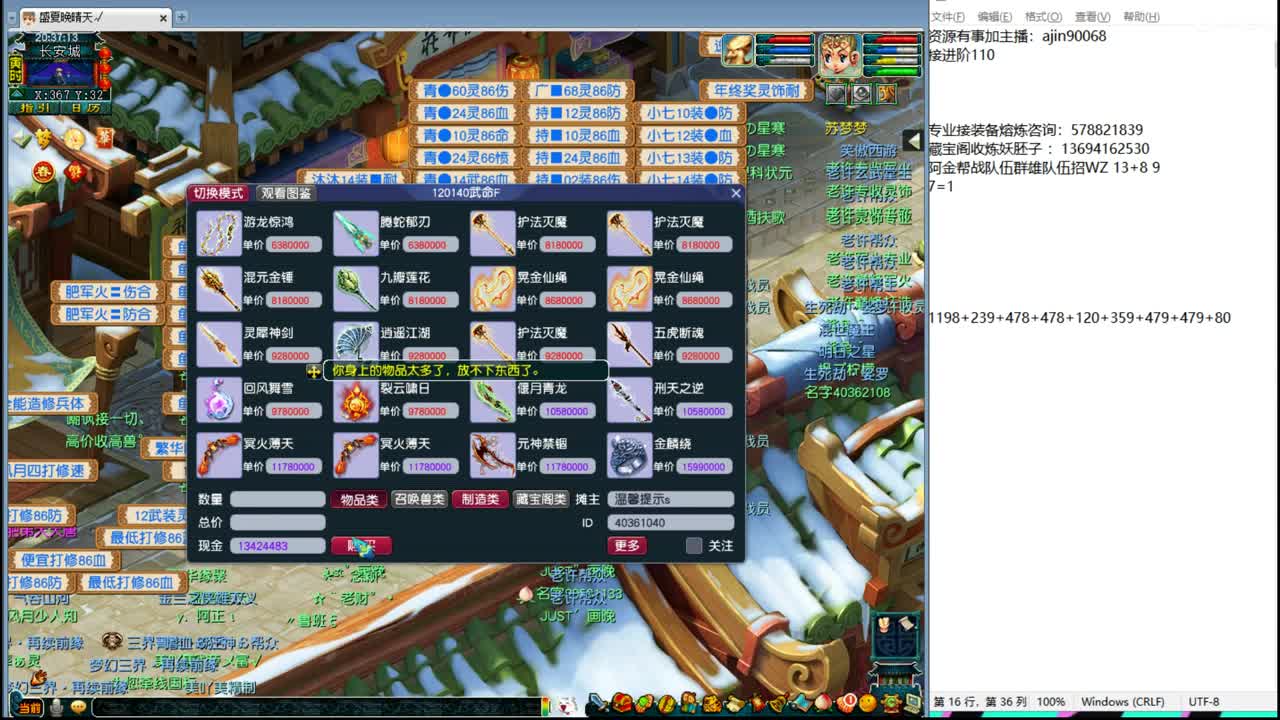Viewport: 1280px width, 720px height.
Task: Open Notepad 编辑(E) menu
Action: coord(995,17)
